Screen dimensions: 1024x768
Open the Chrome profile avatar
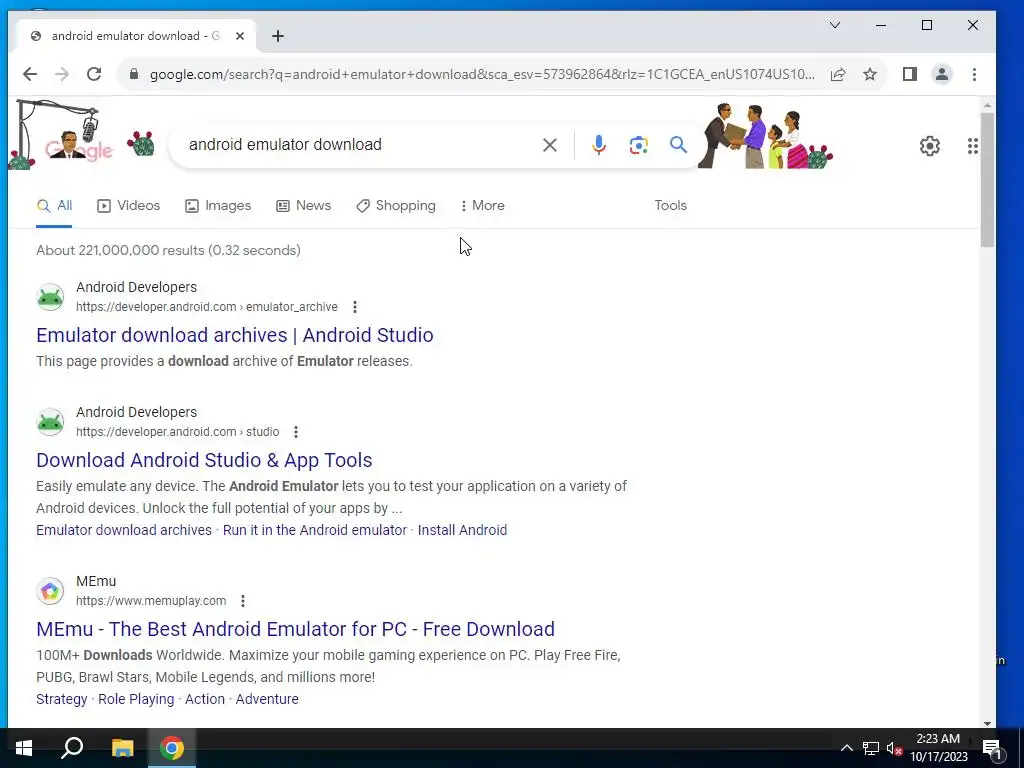tap(942, 74)
